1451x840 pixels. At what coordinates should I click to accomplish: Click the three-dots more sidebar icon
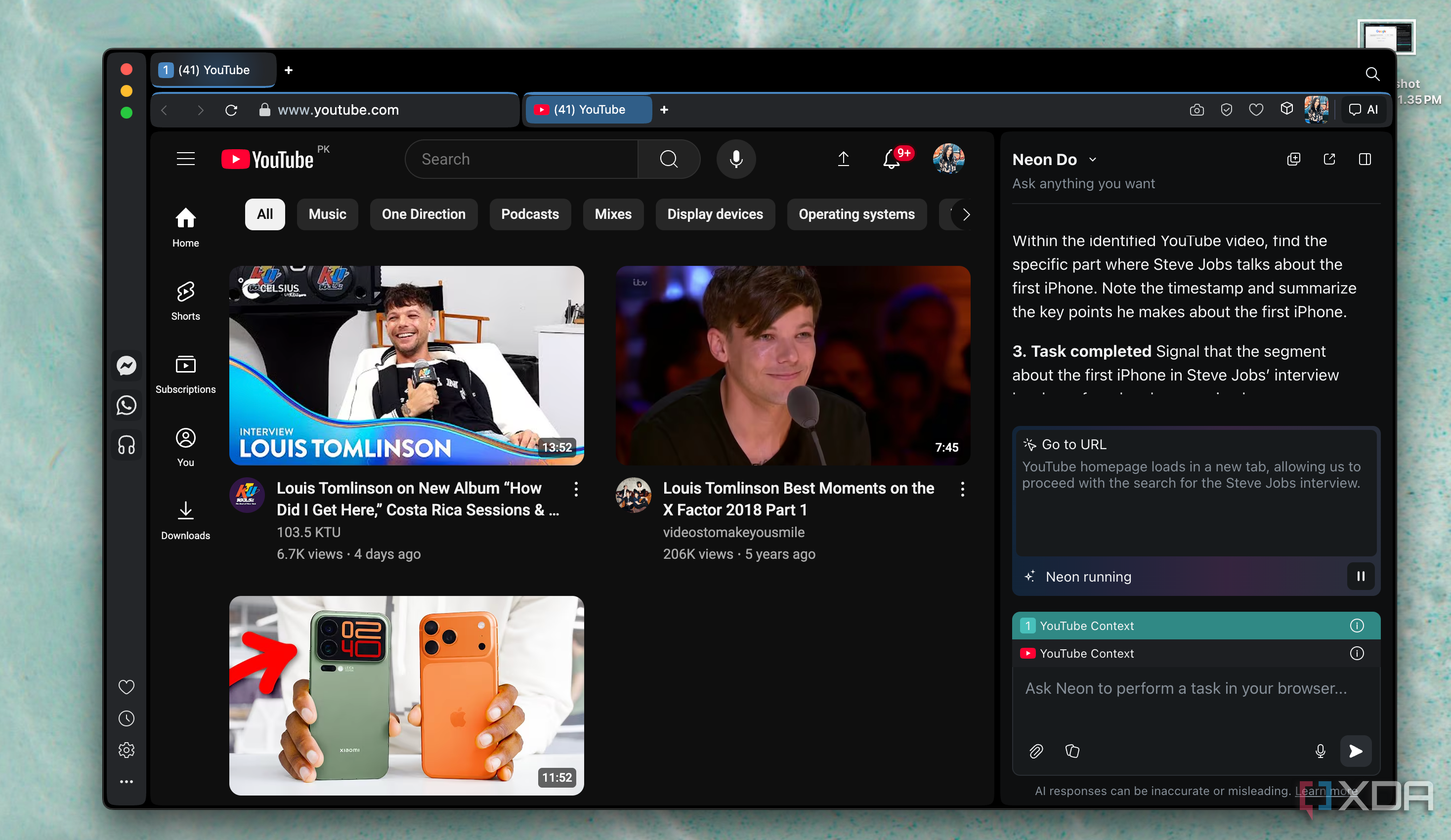(x=126, y=781)
